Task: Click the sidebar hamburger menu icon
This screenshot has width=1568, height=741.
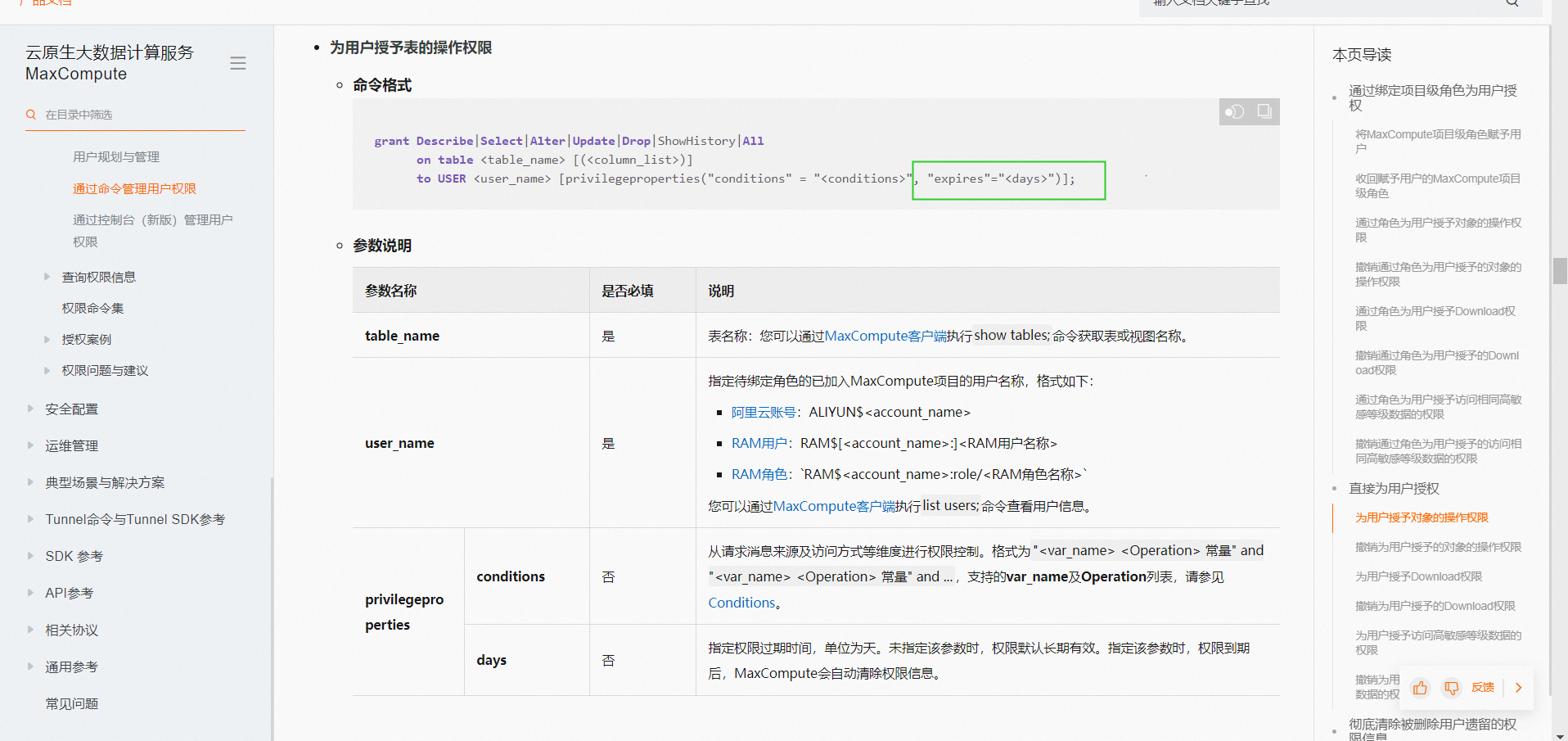Action: [238, 64]
